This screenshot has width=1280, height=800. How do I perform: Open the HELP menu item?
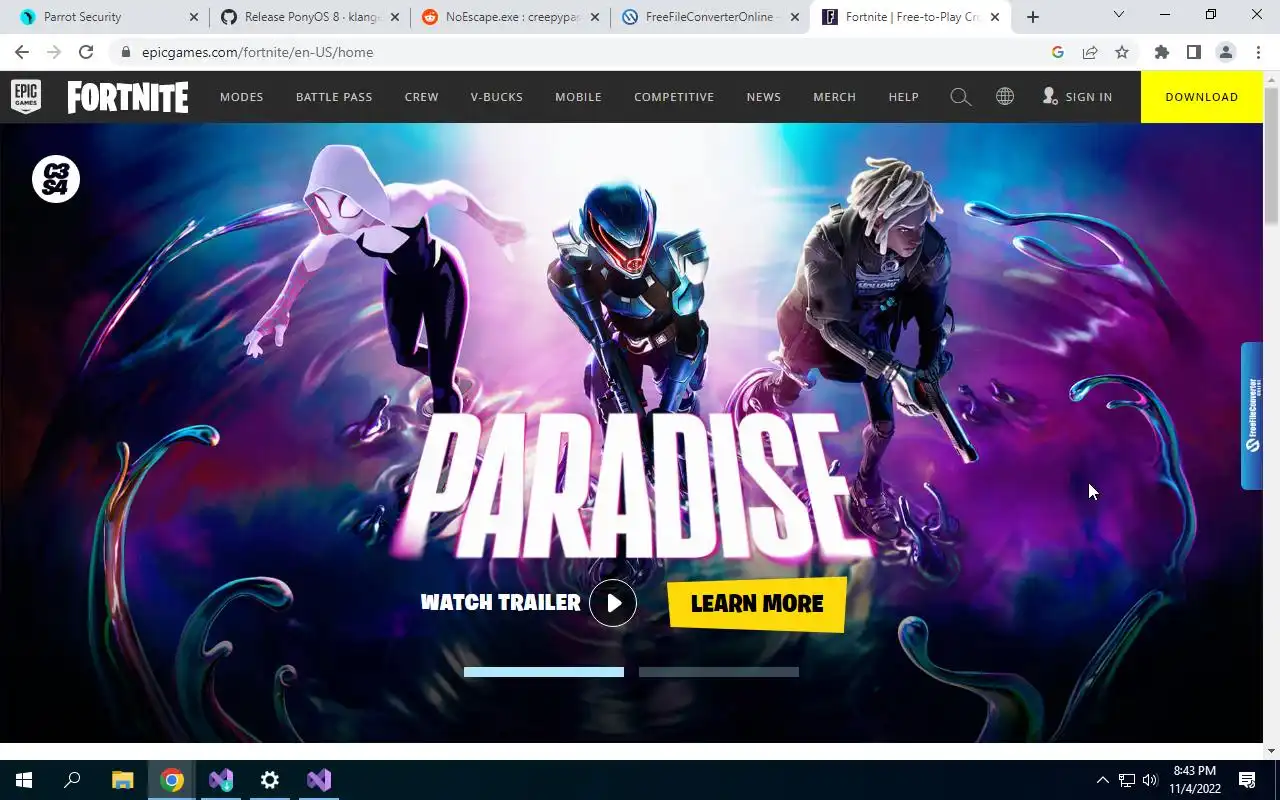pos(904,97)
